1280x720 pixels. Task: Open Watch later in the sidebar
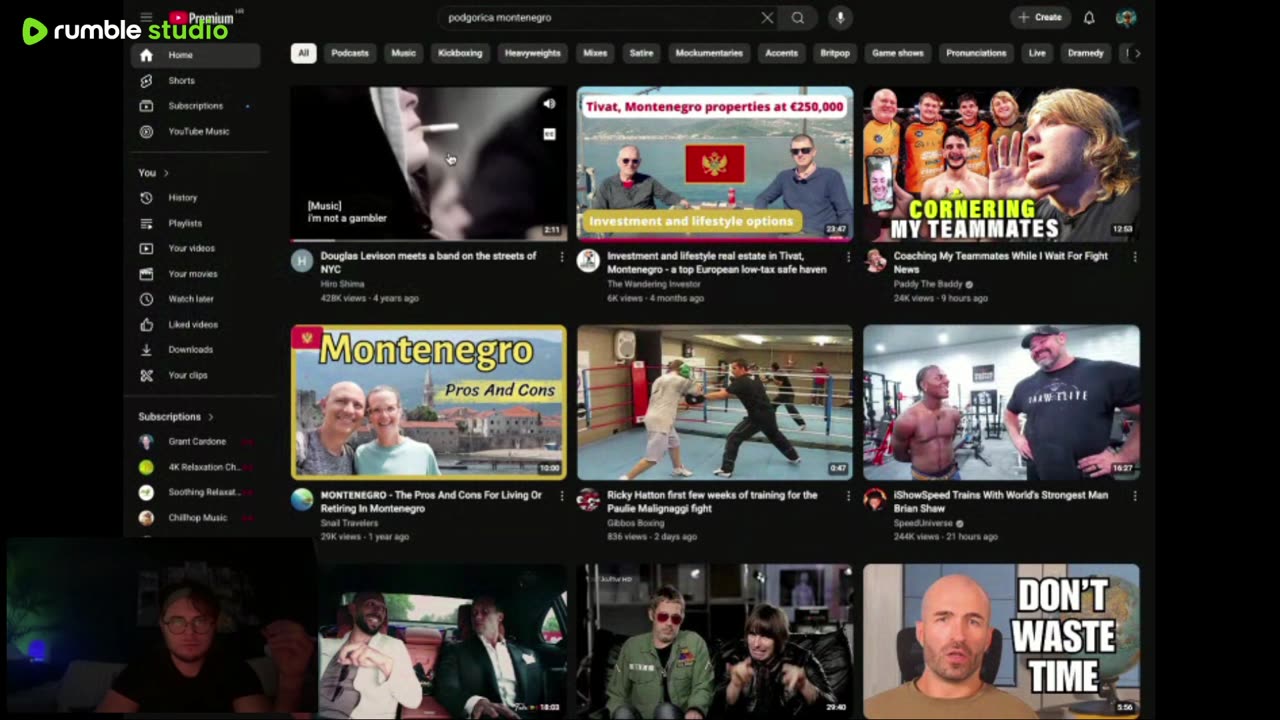195,299
